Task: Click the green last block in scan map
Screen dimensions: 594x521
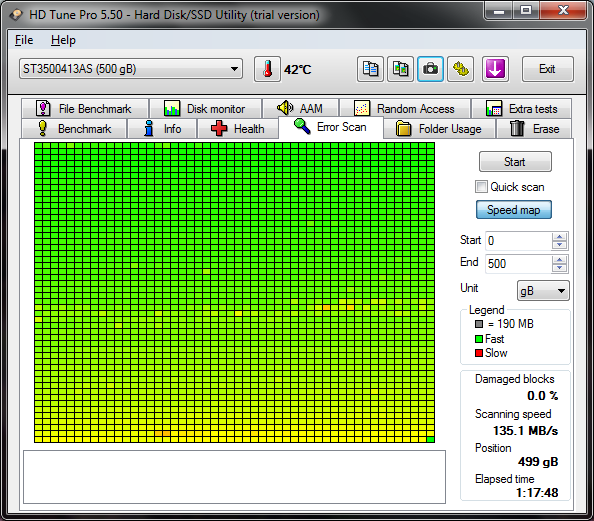Action: click(x=430, y=439)
